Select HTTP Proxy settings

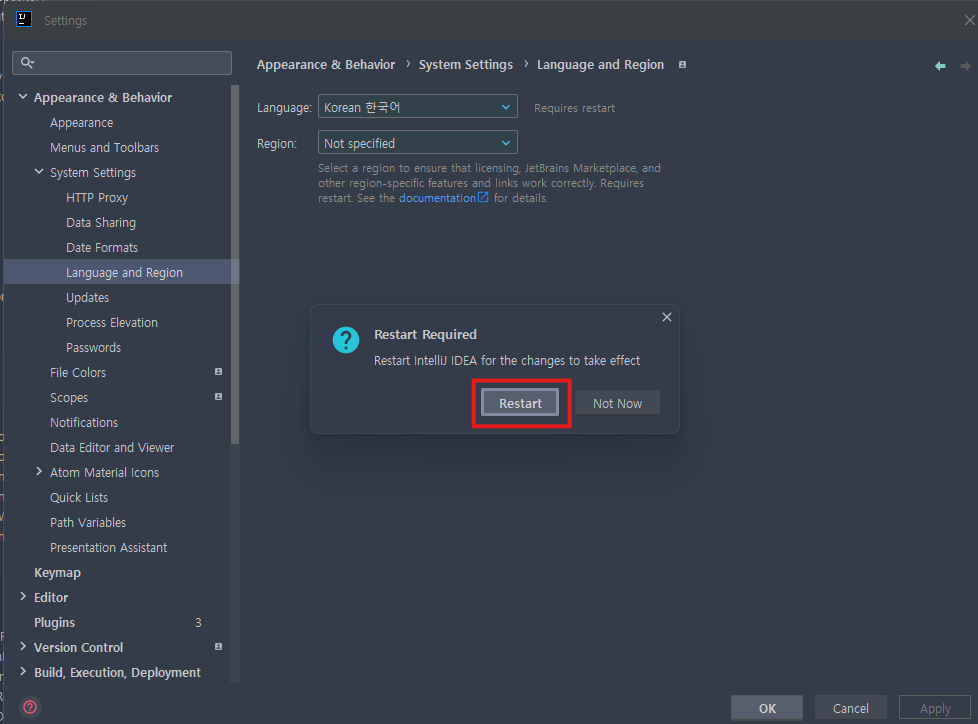[97, 198]
